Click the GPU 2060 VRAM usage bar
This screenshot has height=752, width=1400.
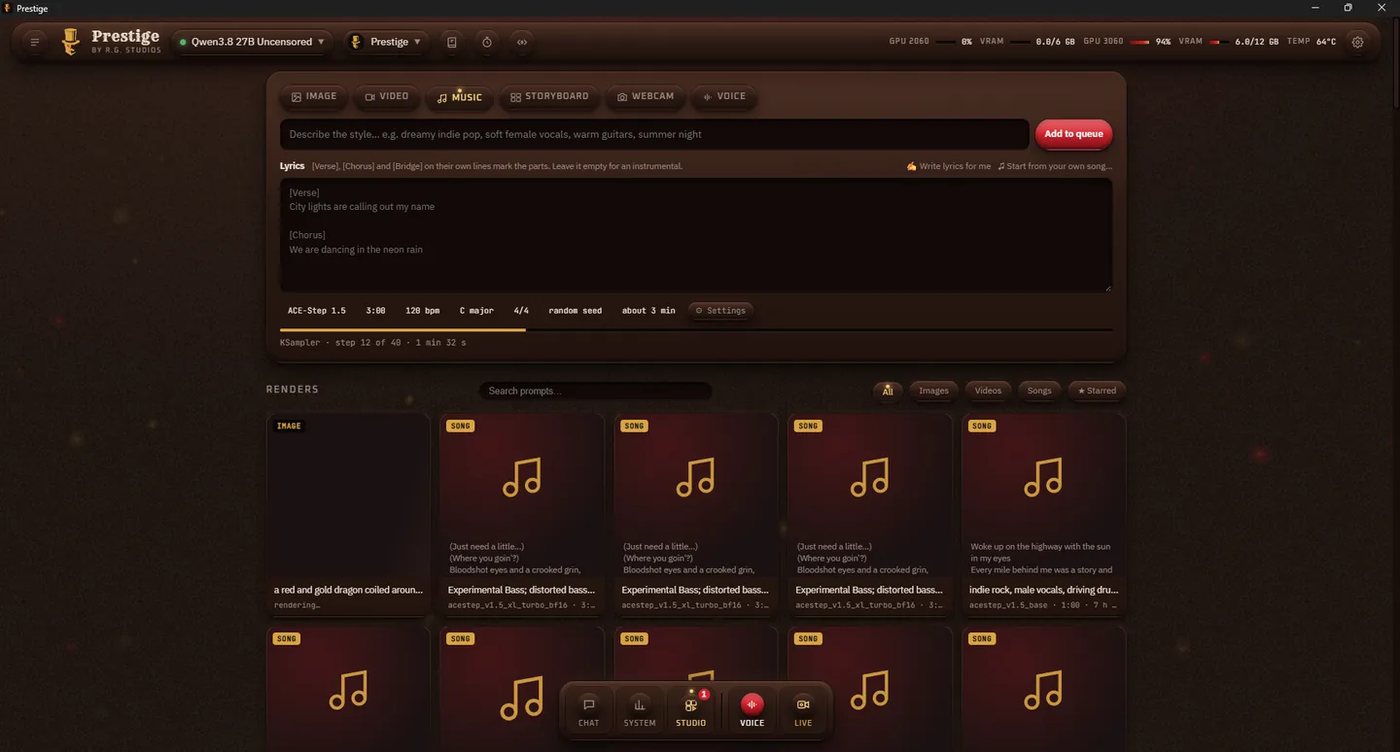click(1021, 42)
